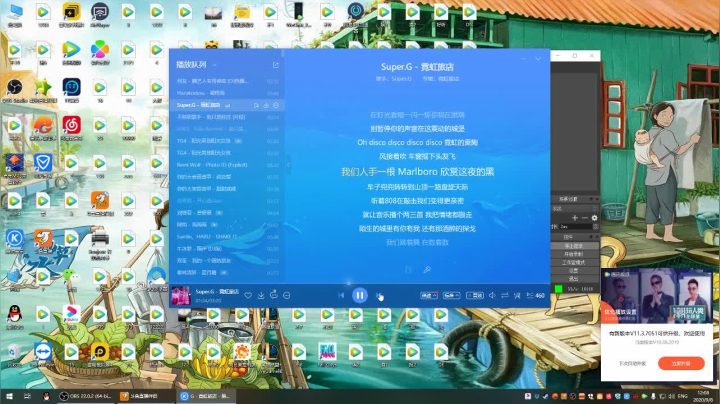Seek using the playback progress bar
720x404 pixels.
tap(360, 284)
